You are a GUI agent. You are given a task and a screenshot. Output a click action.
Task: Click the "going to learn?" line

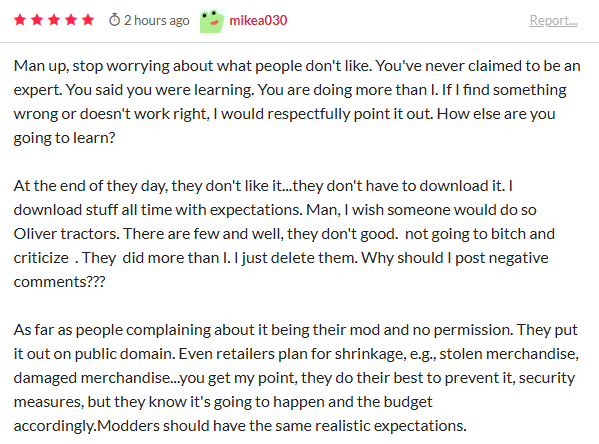click(64, 138)
